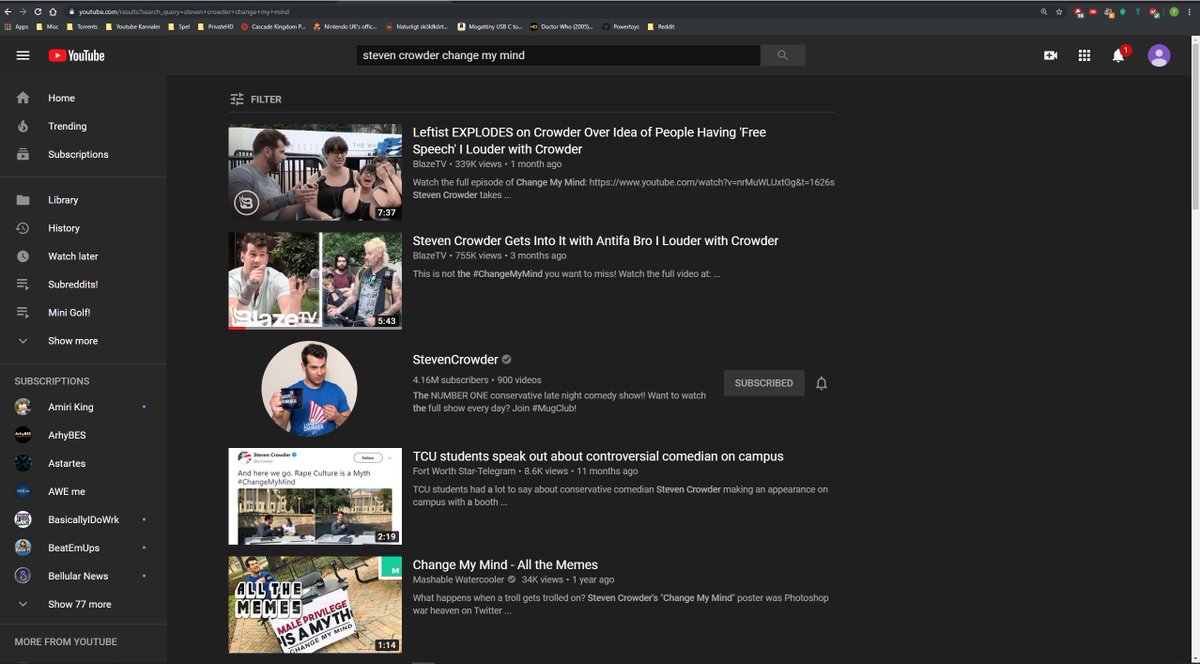The height and width of the screenshot is (664, 1200).
Task: Click the Subreddits! playlist icon
Action: pos(23,284)
